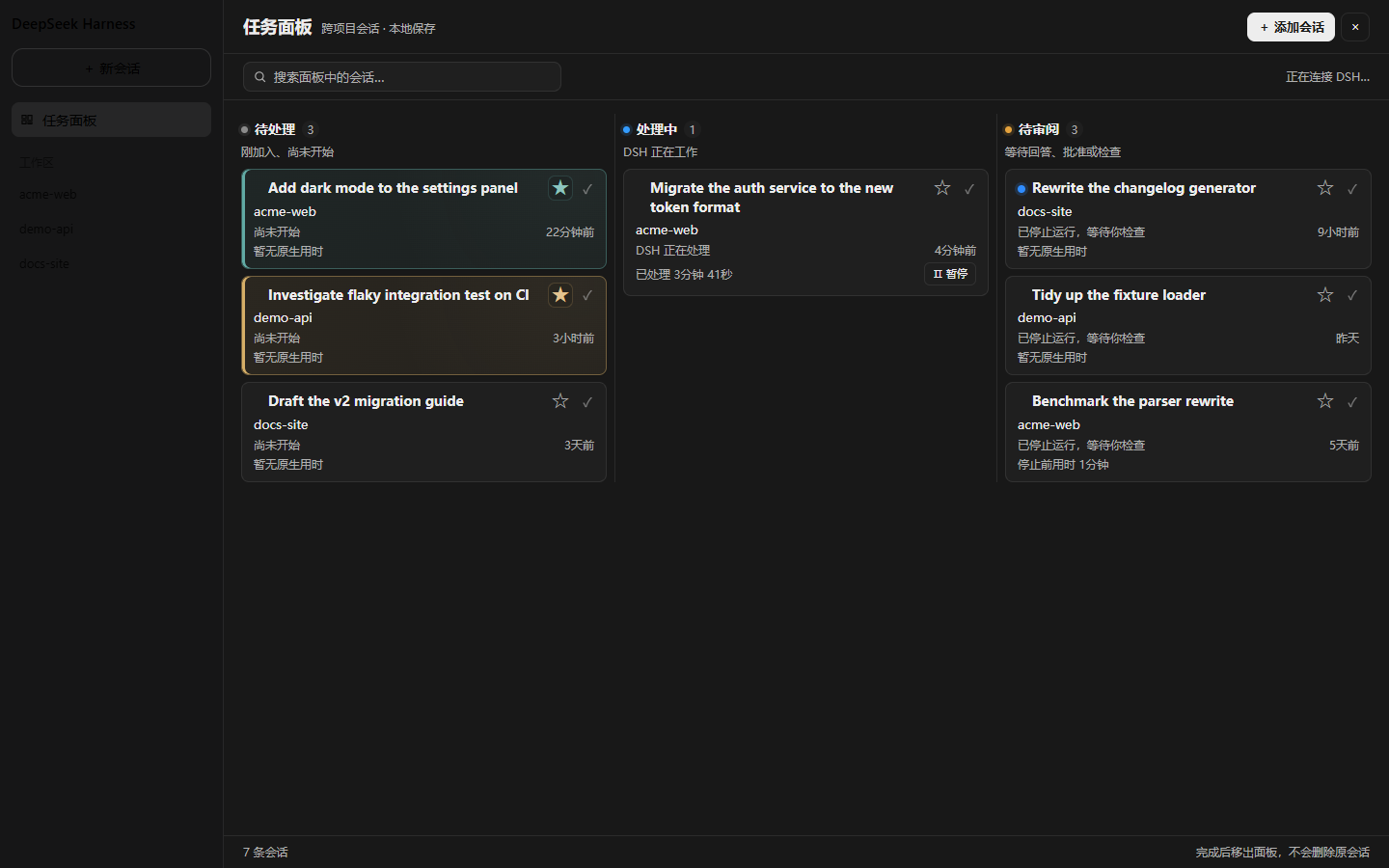Open 'Rewrite the changelog generator' card title
Viewport: 1389px width, 868px height.
pyautogui.click(x=1144, y=188)
